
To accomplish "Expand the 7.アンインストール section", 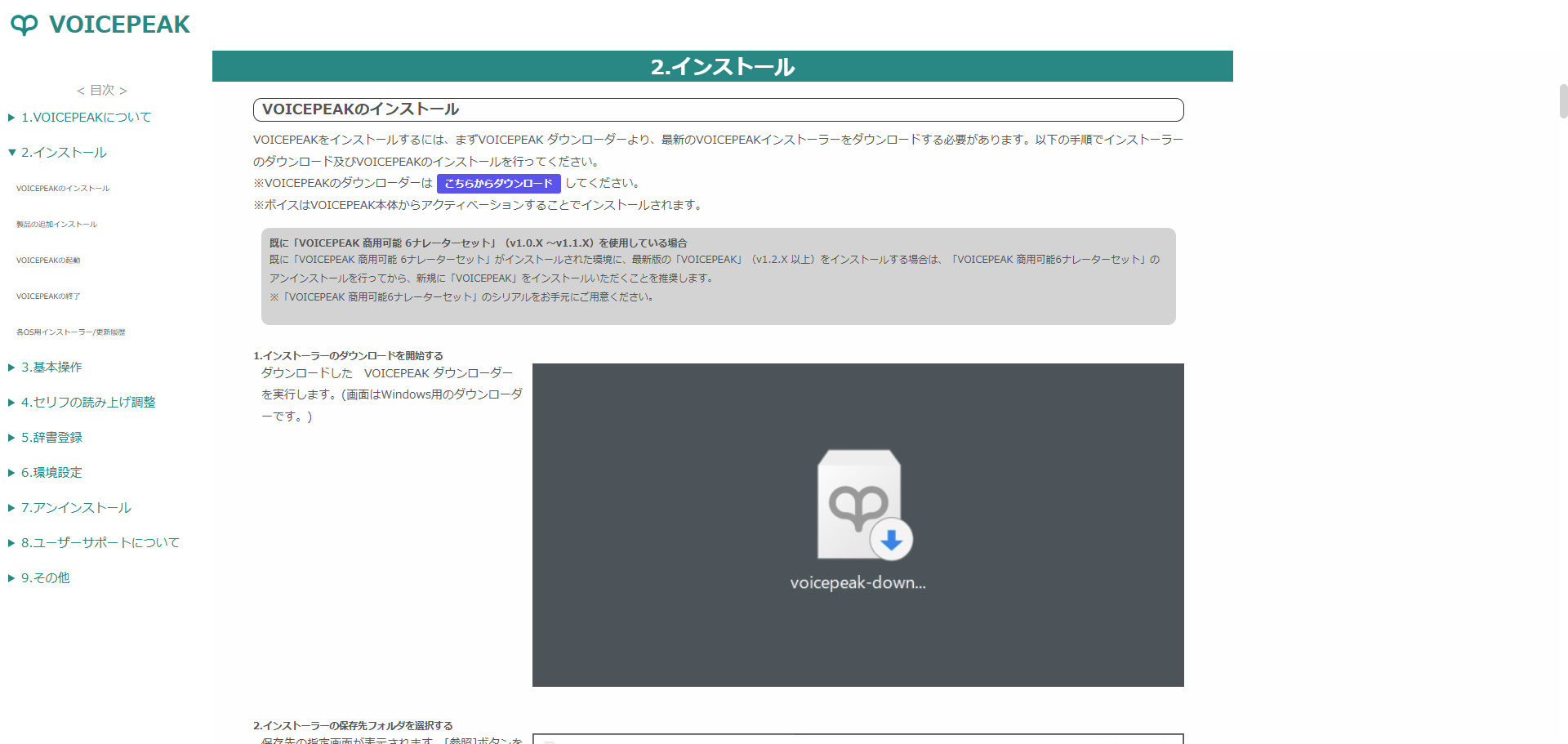I will pyautogui.click(x=75, y=508).
